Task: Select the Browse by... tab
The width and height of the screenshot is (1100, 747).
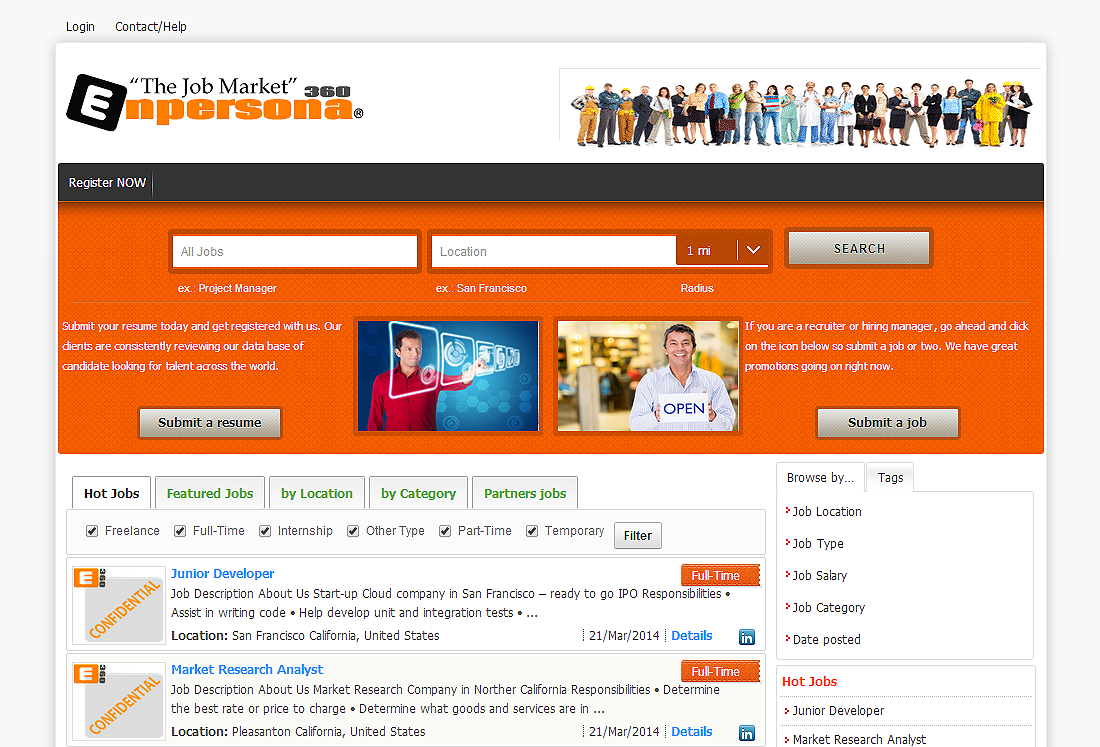Action: pos(820,478)
